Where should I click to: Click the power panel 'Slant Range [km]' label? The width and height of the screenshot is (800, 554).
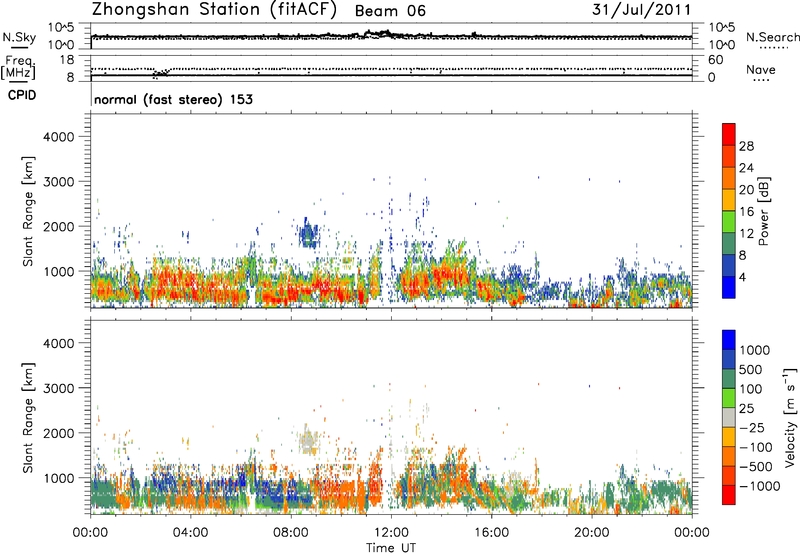(x=28, y=211)
